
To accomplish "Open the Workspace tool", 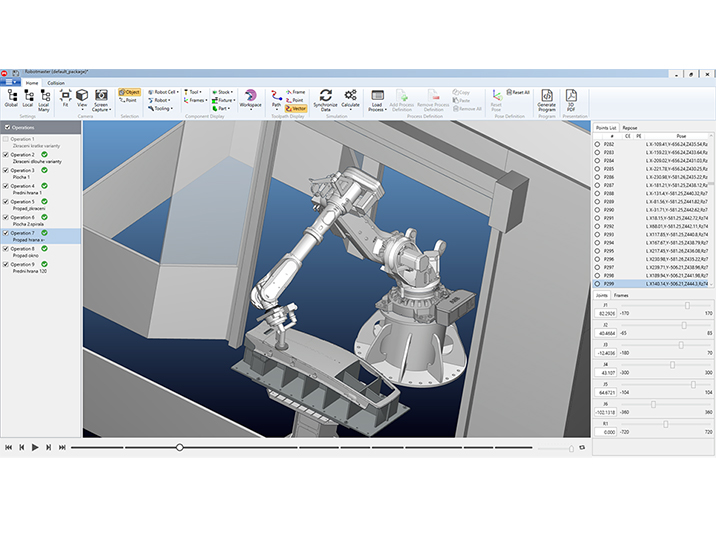I will click(x=250, y=100).
